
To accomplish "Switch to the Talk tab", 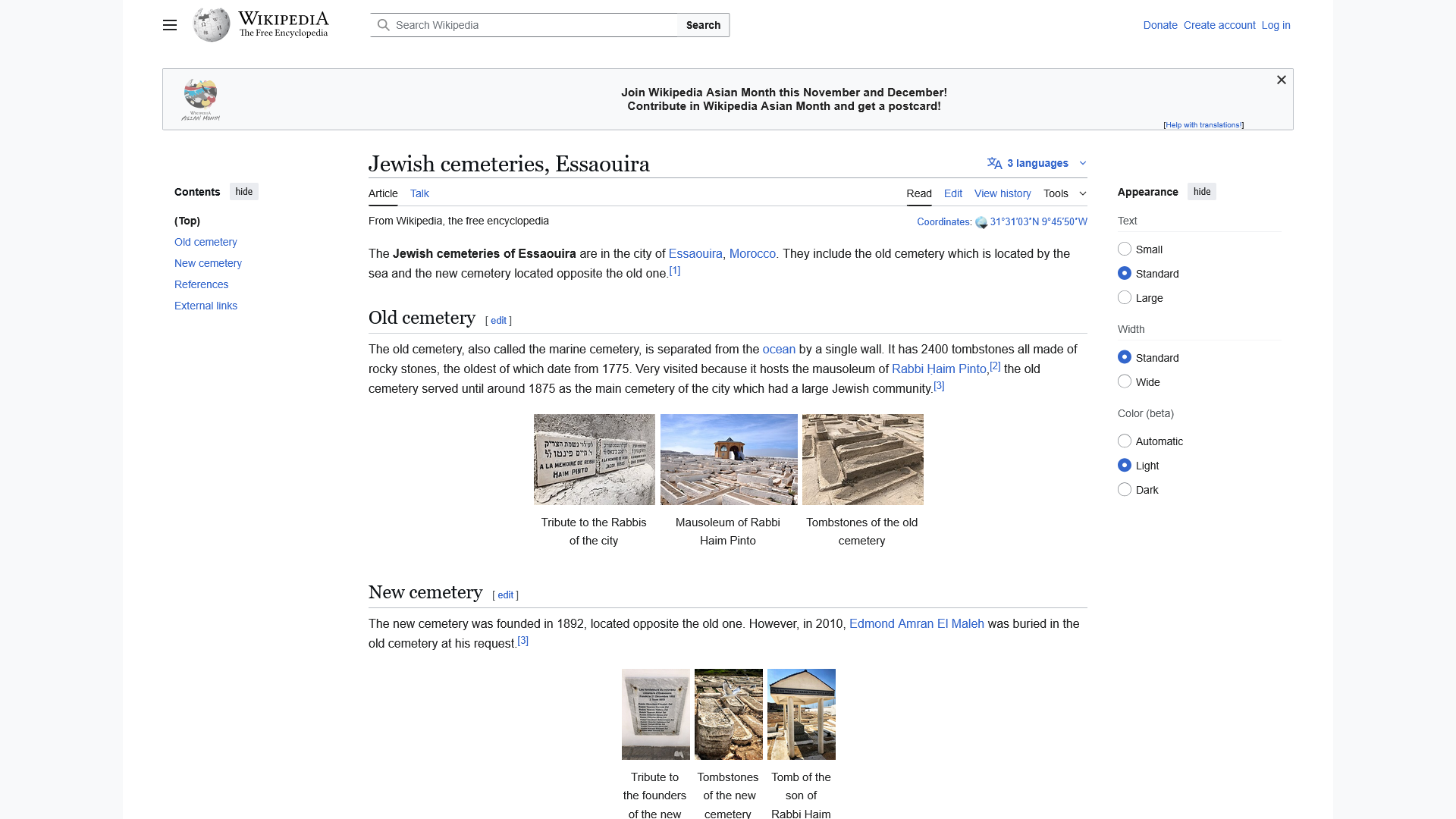I will coord(419,193).
